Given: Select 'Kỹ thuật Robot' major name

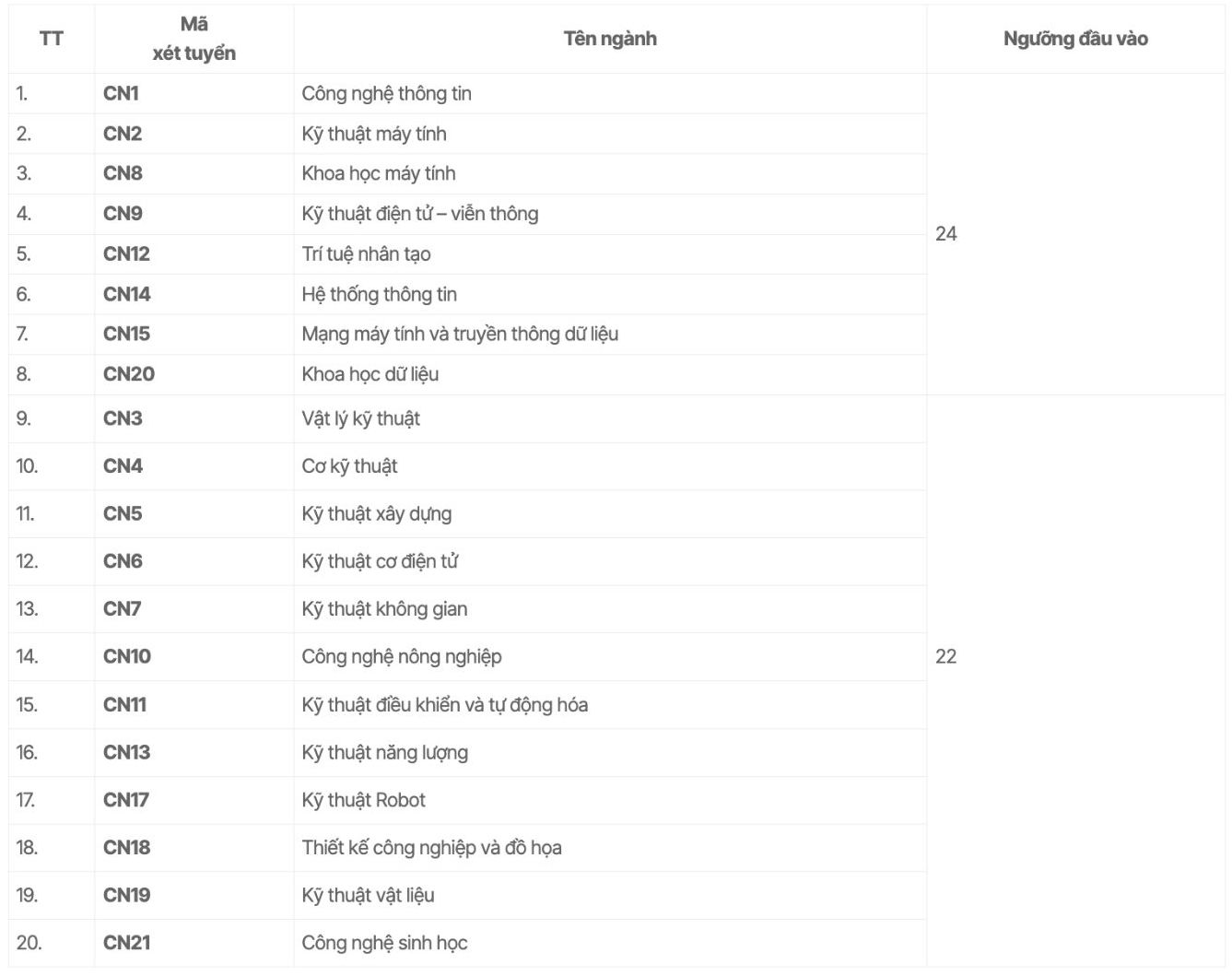Looking at the screenshot, I should coord(363,800).
